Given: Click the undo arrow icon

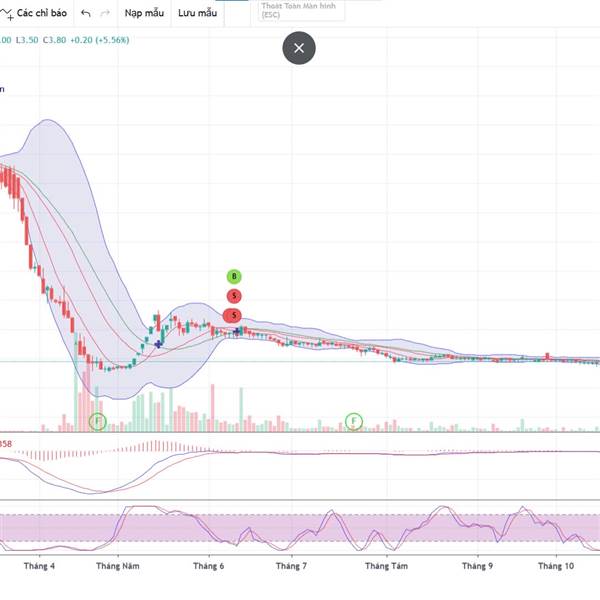Looking at the screenshot, I should pyautogui.click(x=86, y=13).
